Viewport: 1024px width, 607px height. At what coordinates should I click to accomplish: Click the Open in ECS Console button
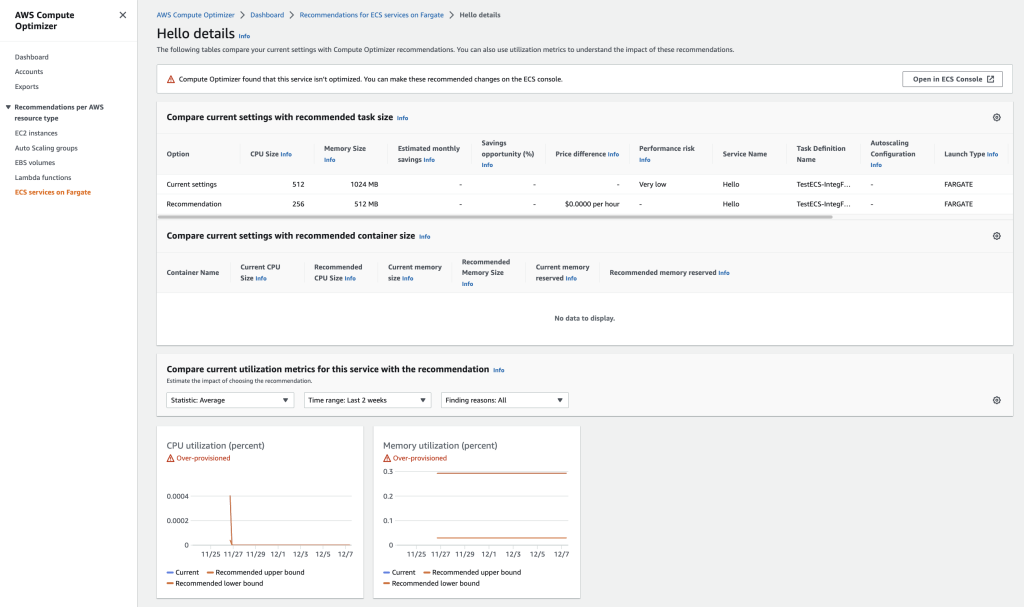(951, 78)
